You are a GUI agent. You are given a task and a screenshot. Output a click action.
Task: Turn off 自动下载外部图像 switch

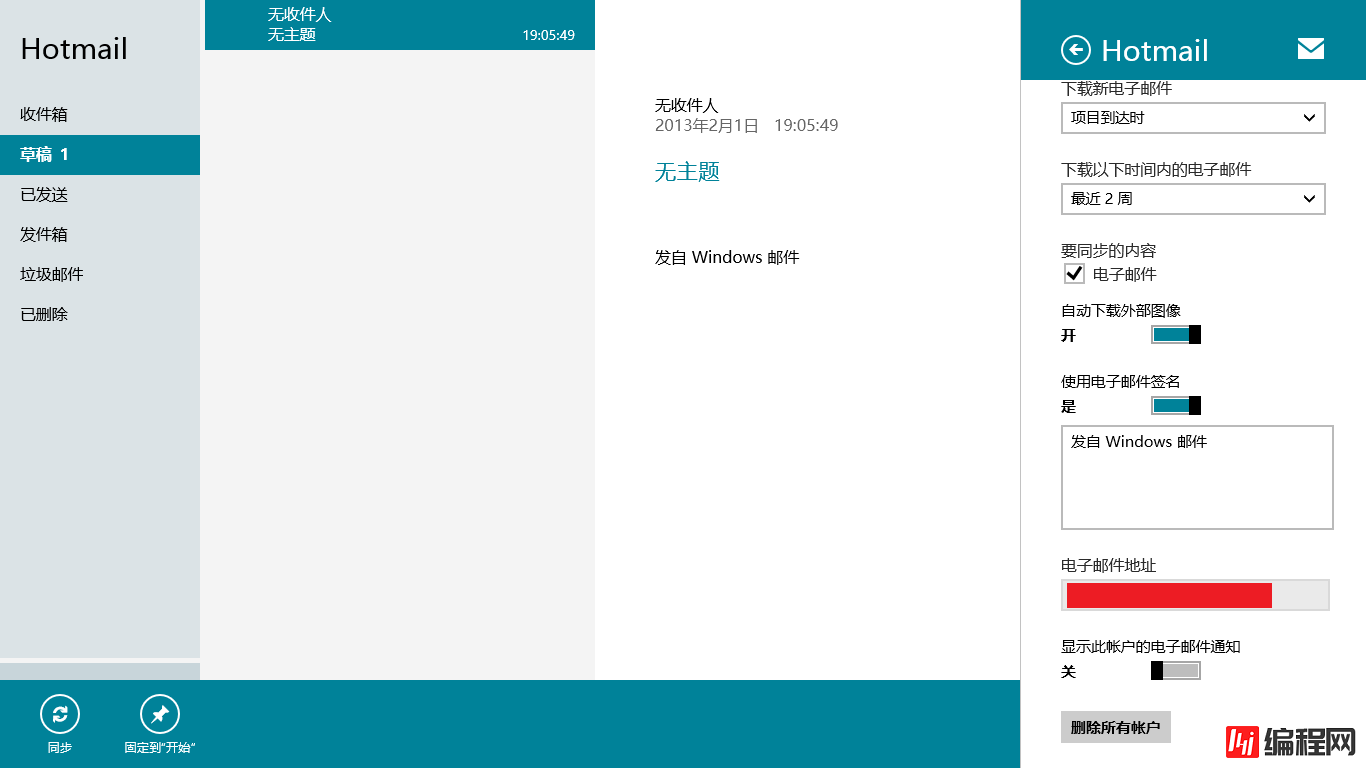[1176, 335]
